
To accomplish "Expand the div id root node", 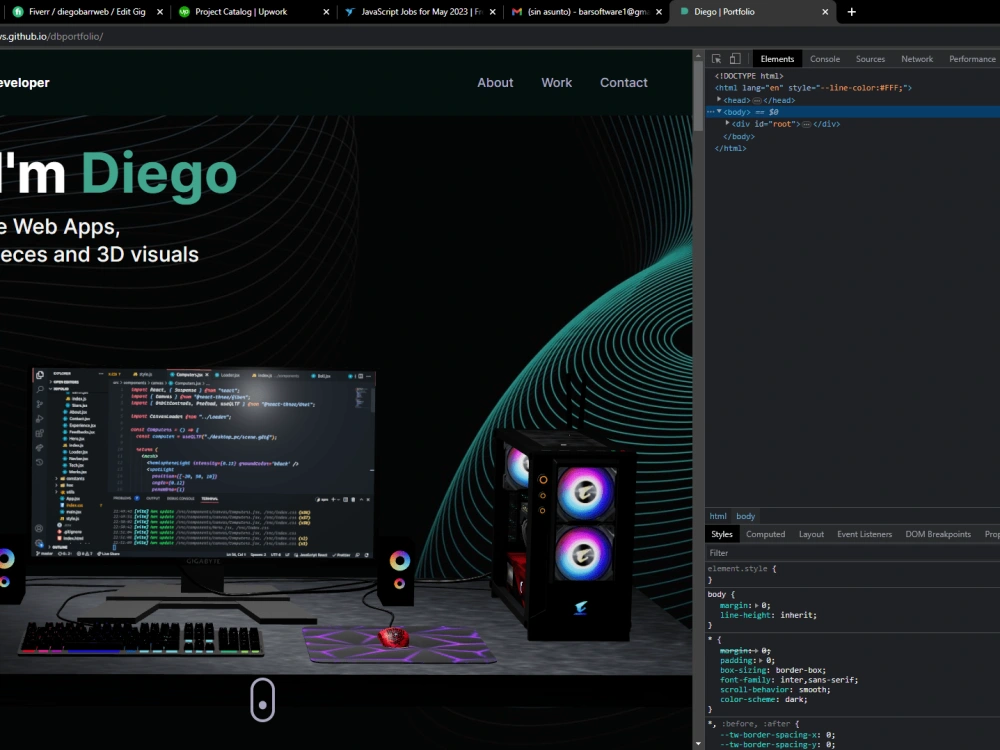I will (x=727, y=124).
